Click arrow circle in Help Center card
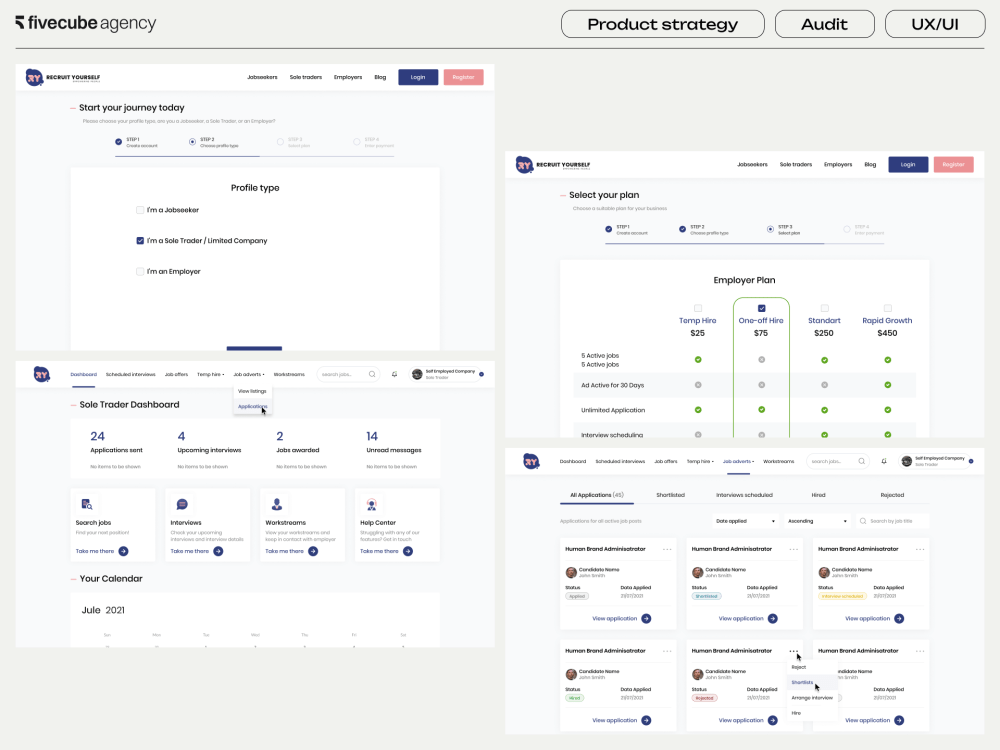The image size is (1000, 750). tap(408, 551)
